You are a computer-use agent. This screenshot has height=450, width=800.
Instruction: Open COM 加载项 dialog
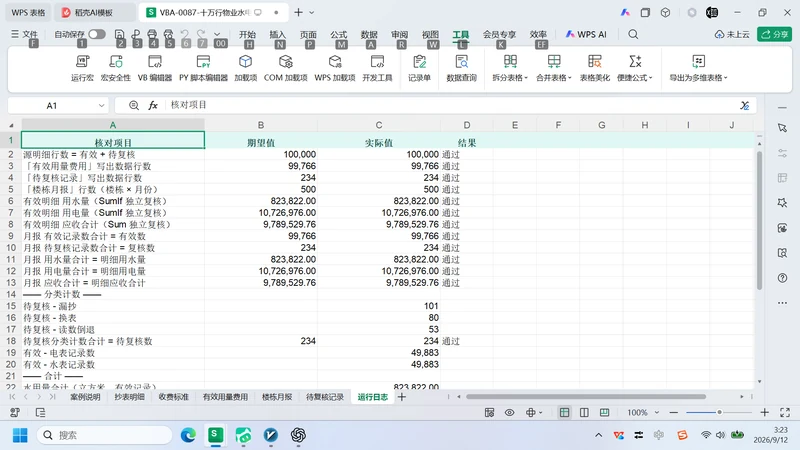tap(285, 68)
